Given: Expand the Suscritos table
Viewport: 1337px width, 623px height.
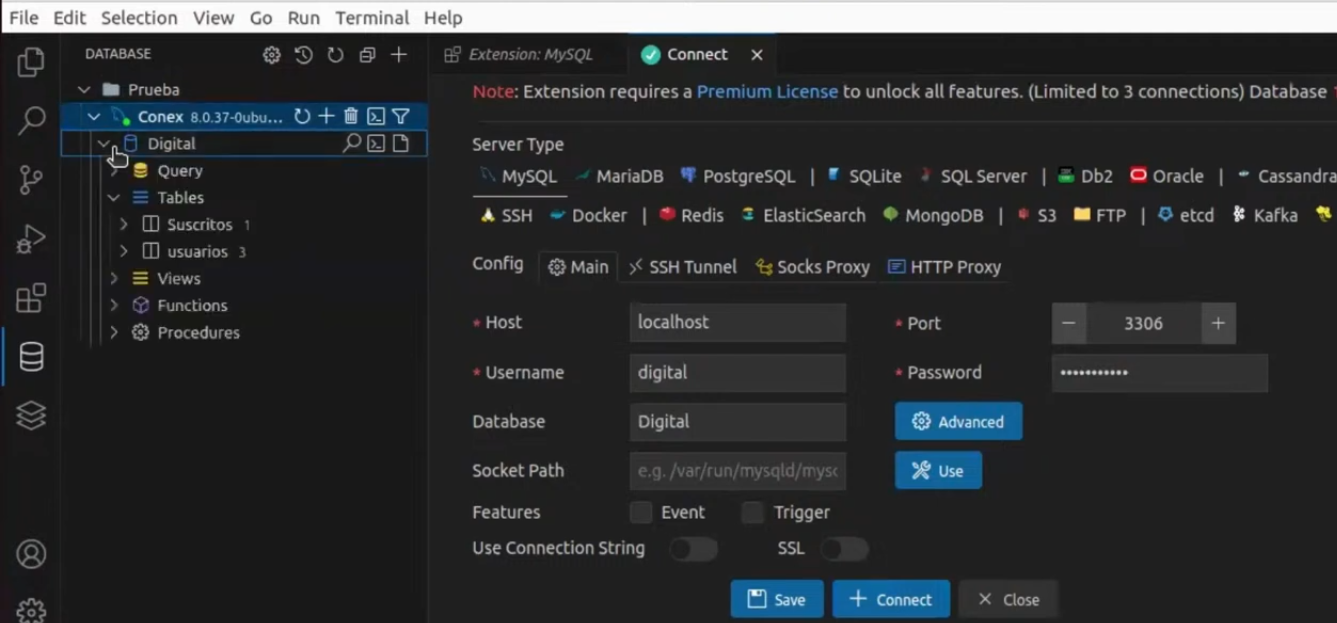Looking at the screenshot, I should pyautogui.click(x=124, y=225).
